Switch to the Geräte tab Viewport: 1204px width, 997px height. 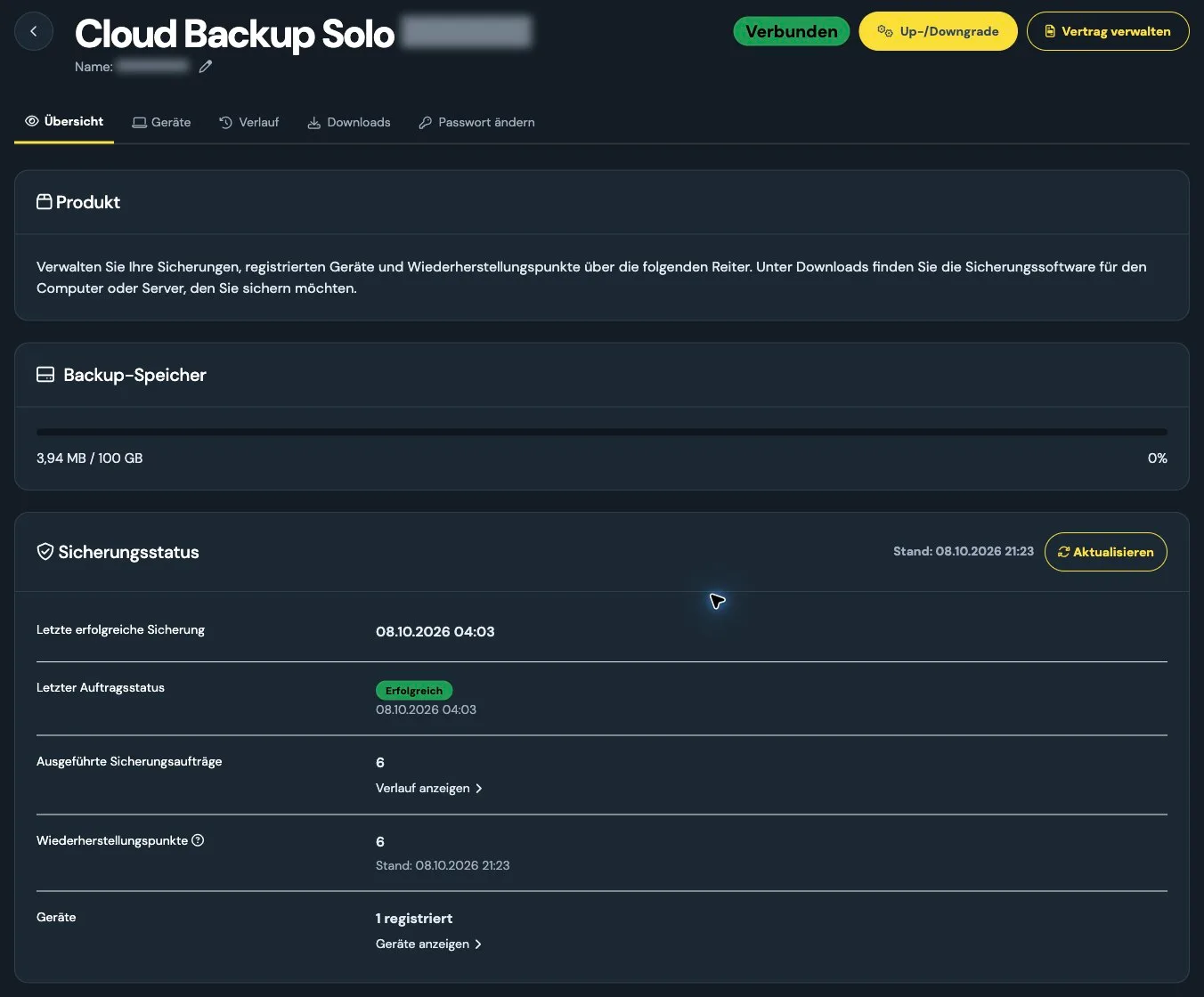pyautogui.click(x=161, y=122)
